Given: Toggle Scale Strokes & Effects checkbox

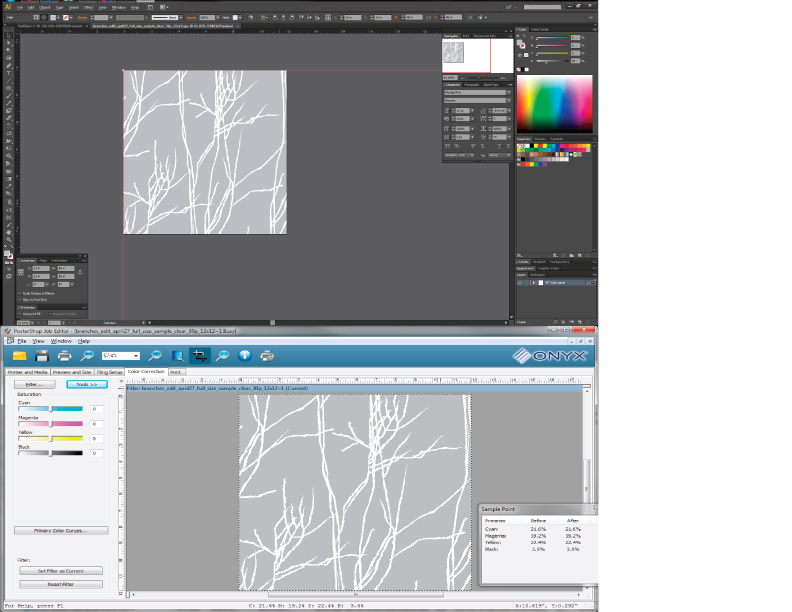Looking at the screenshot, I should point(20,293).
